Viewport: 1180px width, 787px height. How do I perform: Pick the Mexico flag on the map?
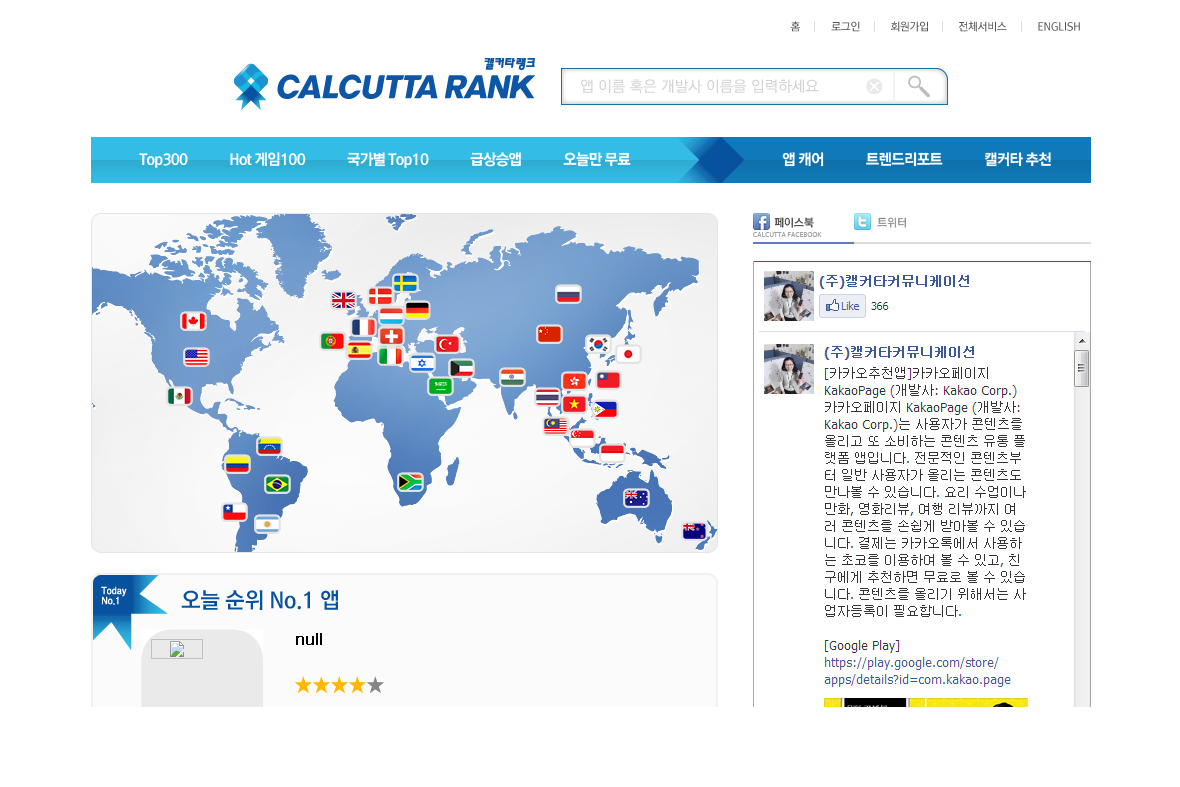coord(180,396)
